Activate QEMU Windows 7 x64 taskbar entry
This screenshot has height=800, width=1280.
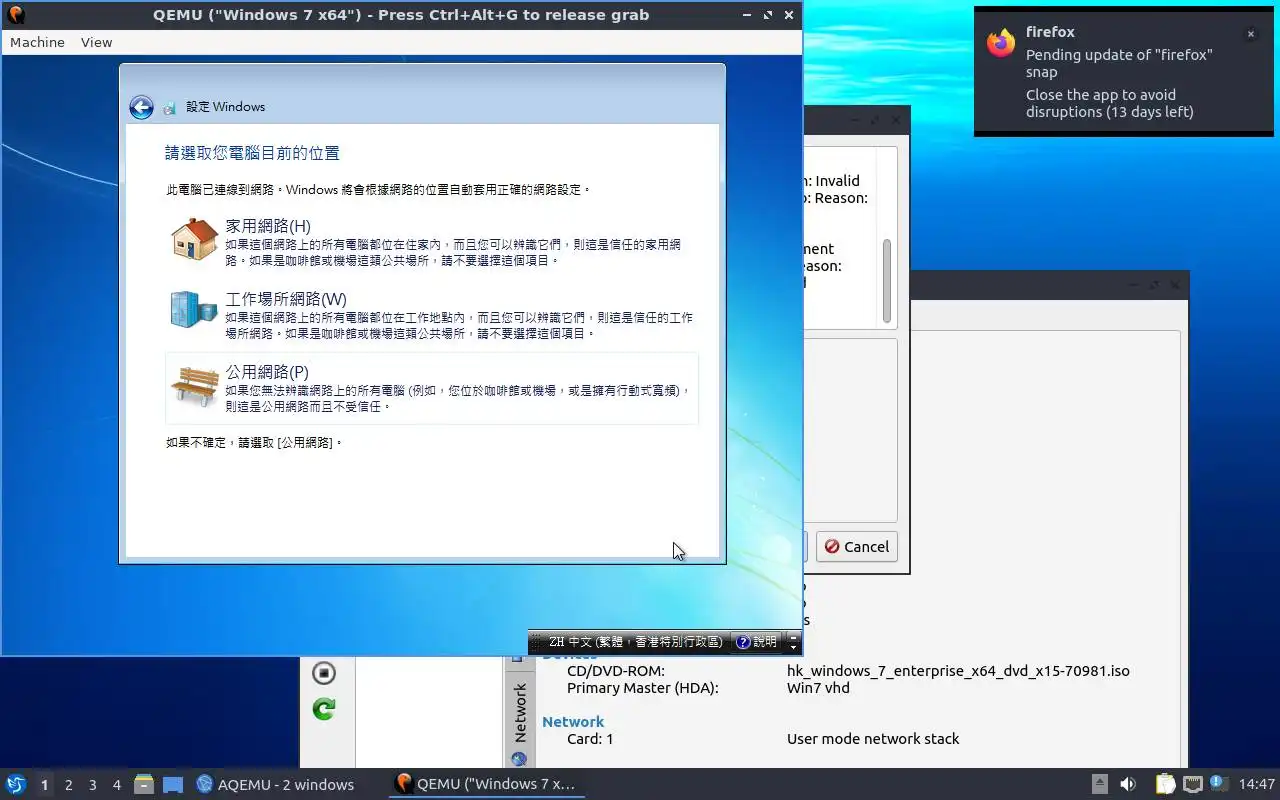click(487, 785)
